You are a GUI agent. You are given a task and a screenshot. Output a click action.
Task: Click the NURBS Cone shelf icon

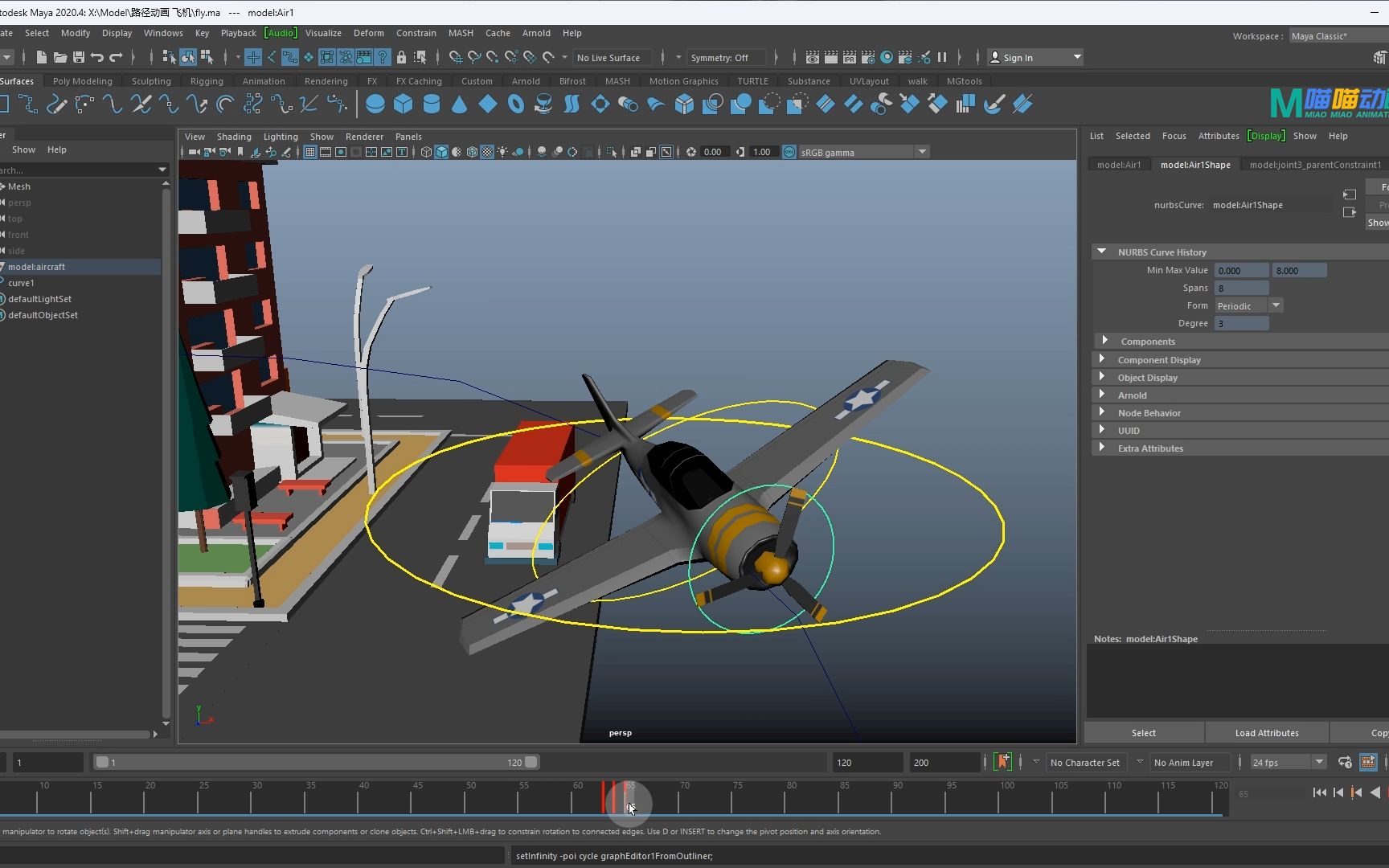pyautogui.click(x=459, y=104)
